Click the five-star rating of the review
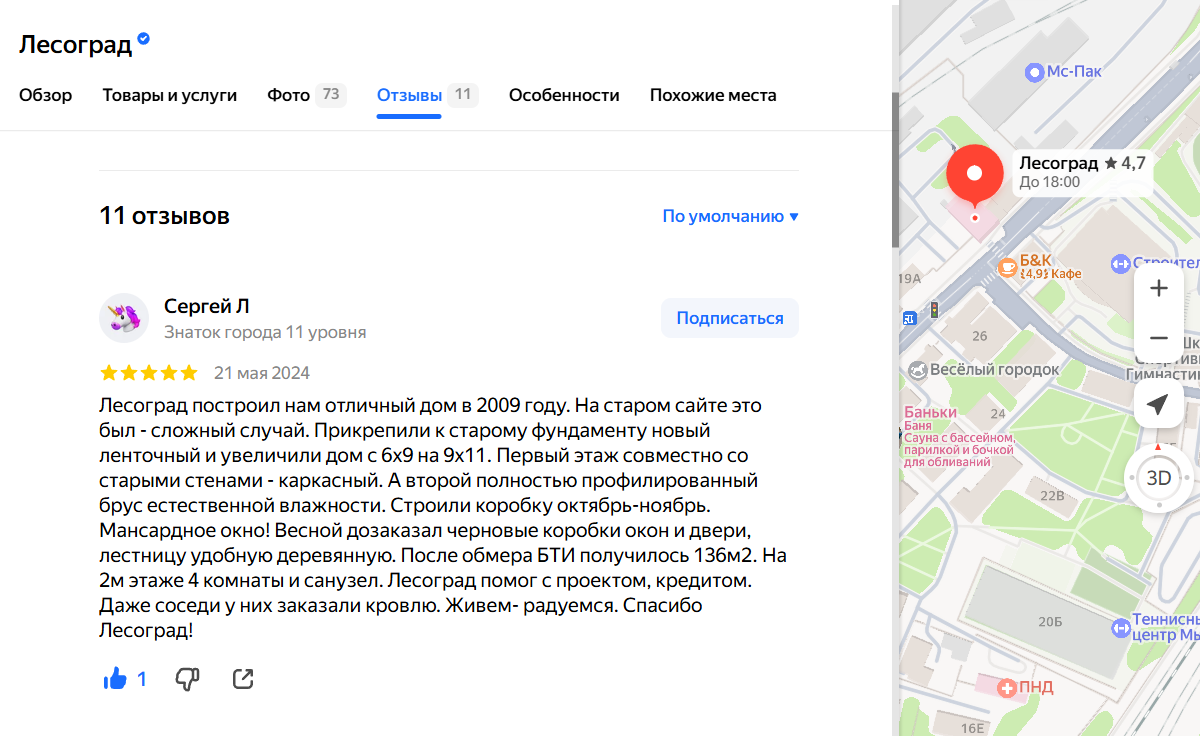Screen dimensions: 1200x736 (x=149, y=373)
